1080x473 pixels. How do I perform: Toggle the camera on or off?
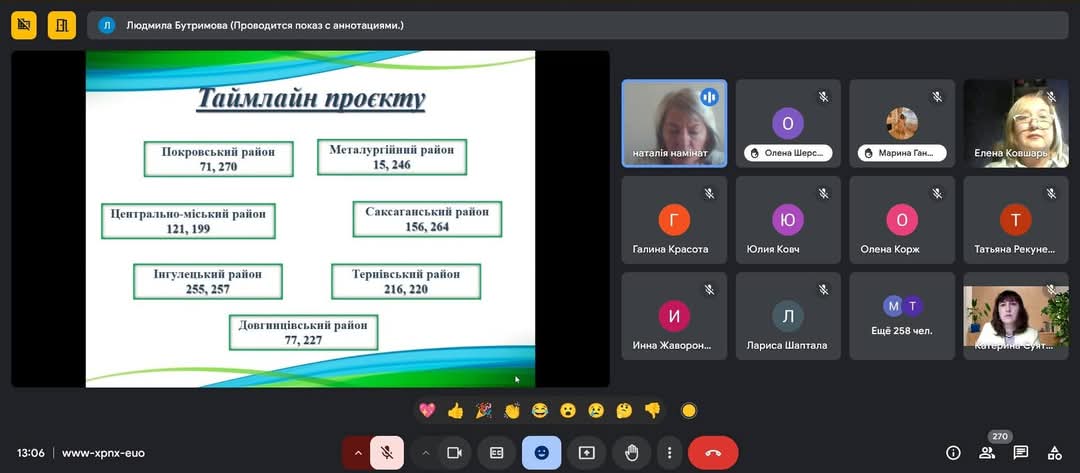[453, 453]
